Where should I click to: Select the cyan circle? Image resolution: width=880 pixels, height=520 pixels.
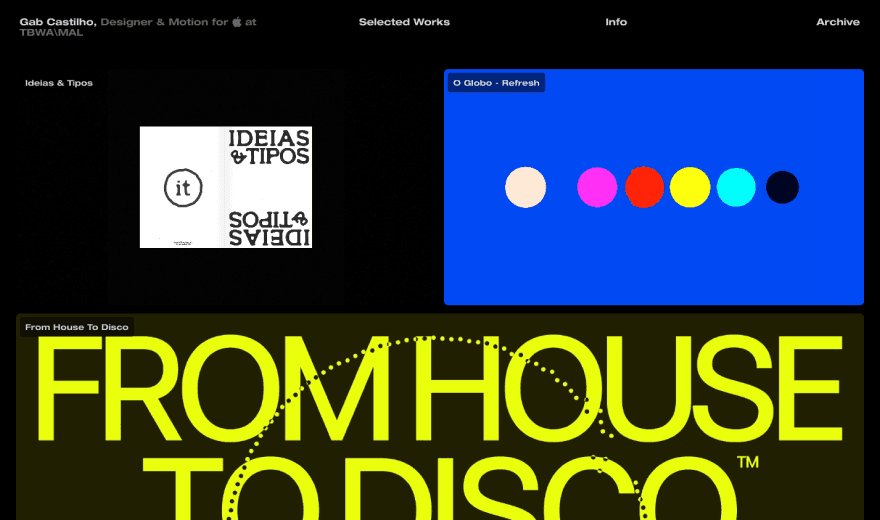tap(736, 187)
